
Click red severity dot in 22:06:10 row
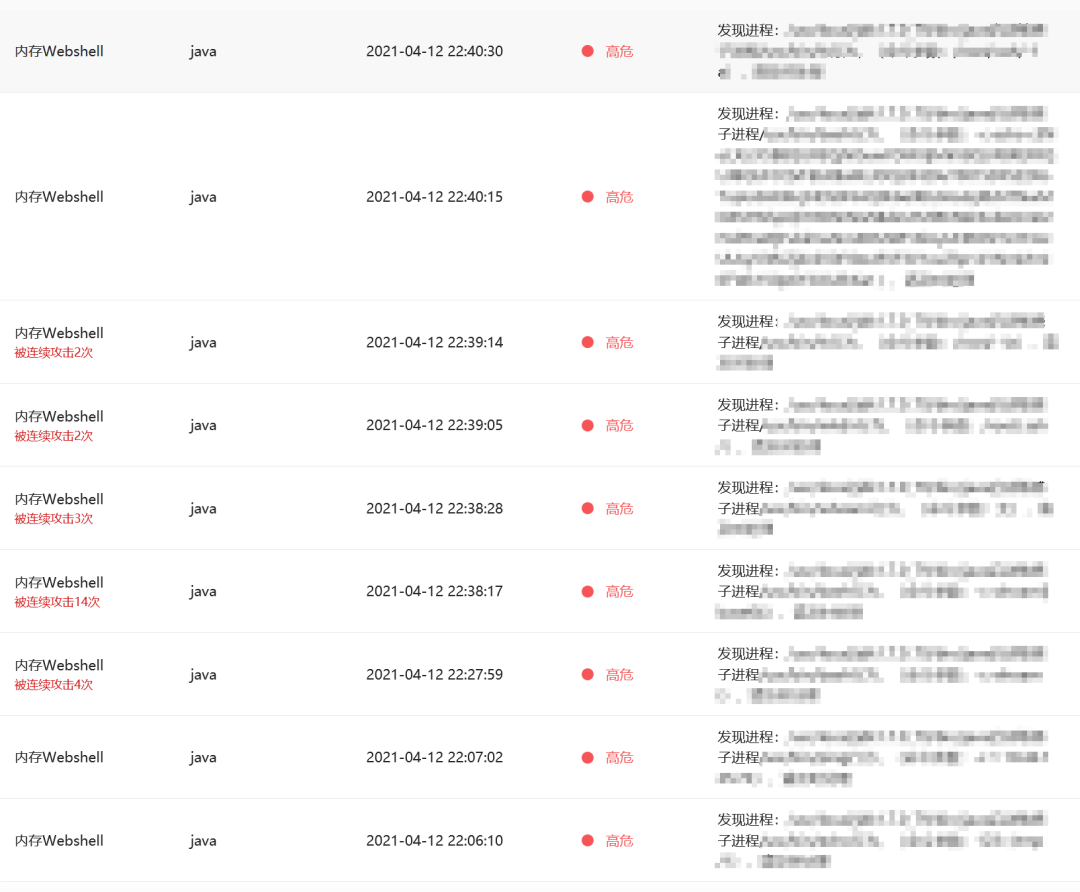(588, 840)
